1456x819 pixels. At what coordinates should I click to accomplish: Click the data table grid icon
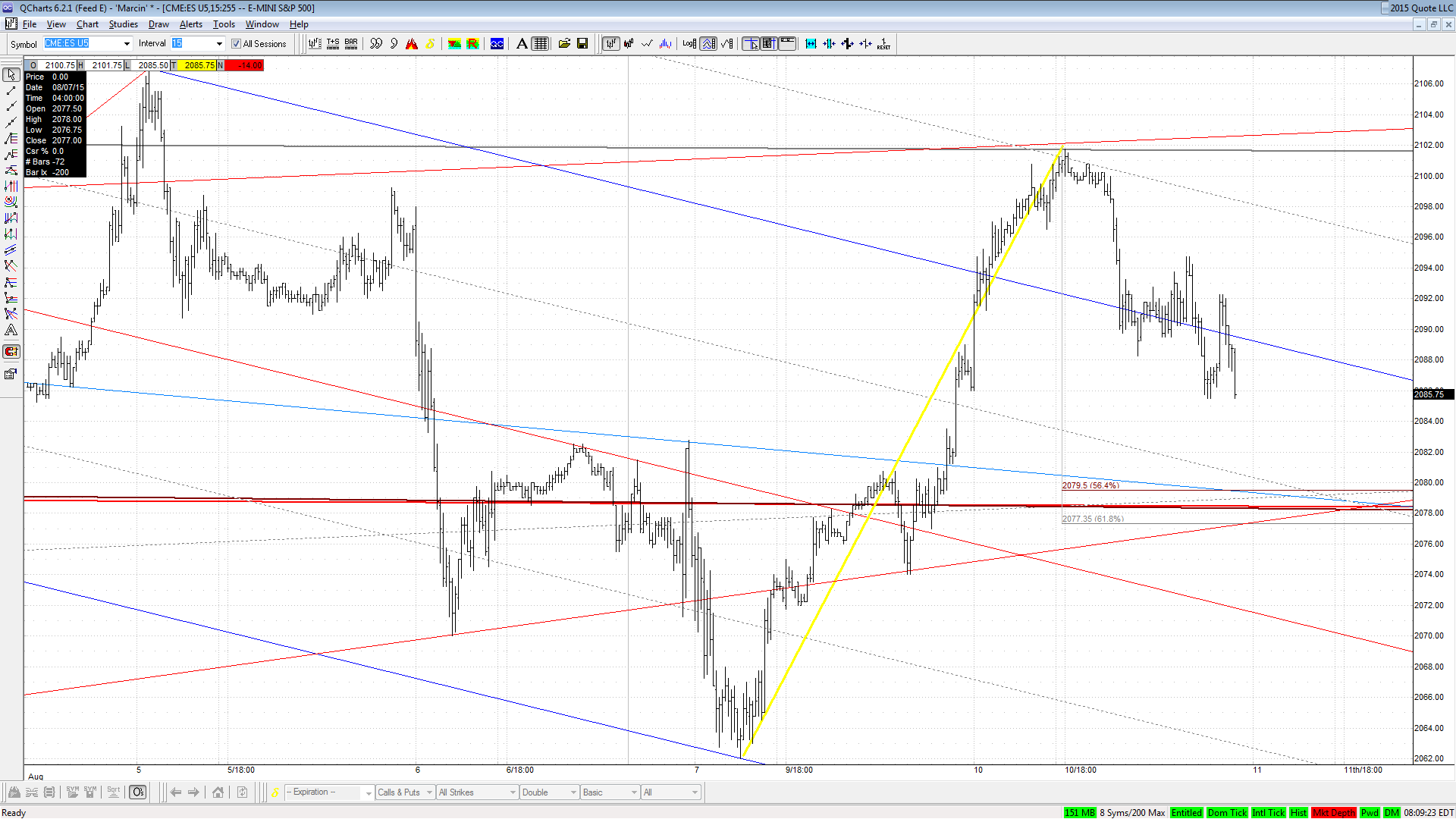point(540,44)
